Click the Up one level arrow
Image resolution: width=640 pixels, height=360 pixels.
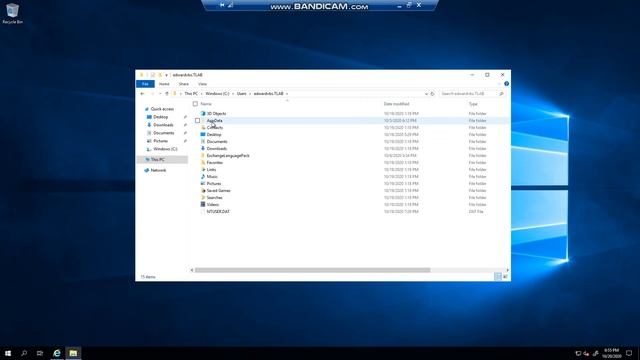(x=167, y=94)
